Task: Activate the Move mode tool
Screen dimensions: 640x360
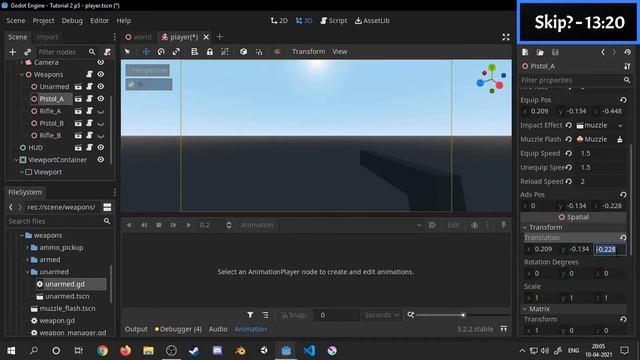Action: (x=146, y=52)
